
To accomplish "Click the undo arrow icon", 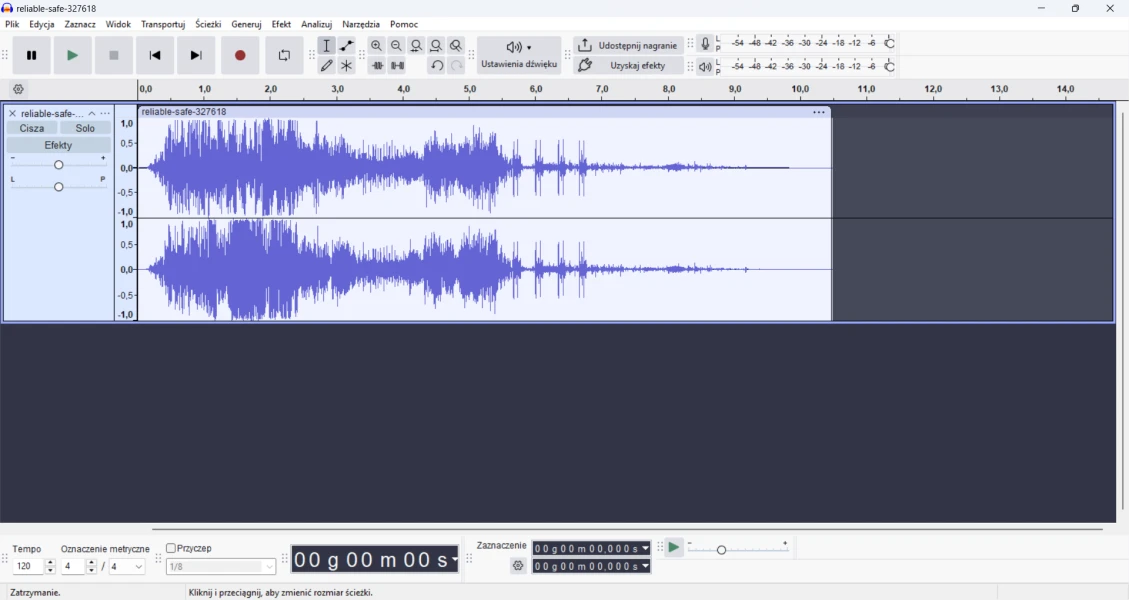I will point(437,66).
